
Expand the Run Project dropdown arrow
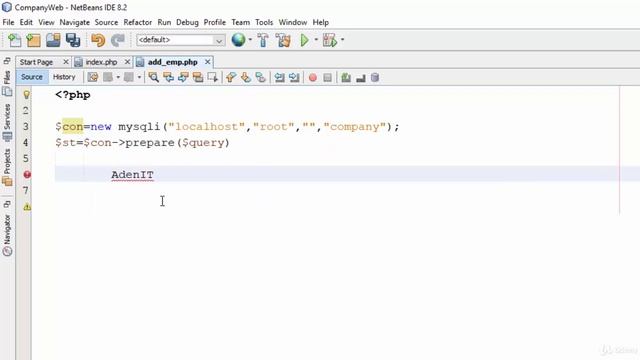coord(316,40)
